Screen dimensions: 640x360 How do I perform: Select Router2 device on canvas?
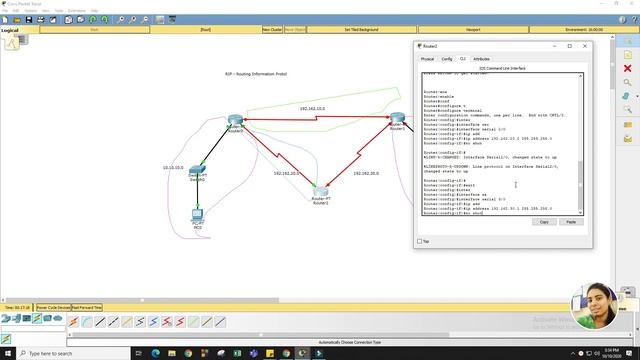[x=321, y=191]
